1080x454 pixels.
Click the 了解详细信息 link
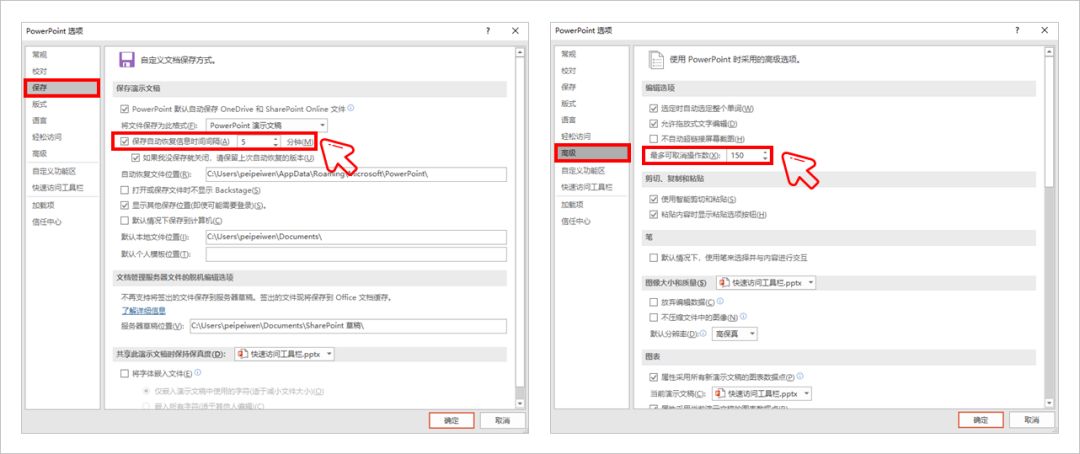pos(142,310)
